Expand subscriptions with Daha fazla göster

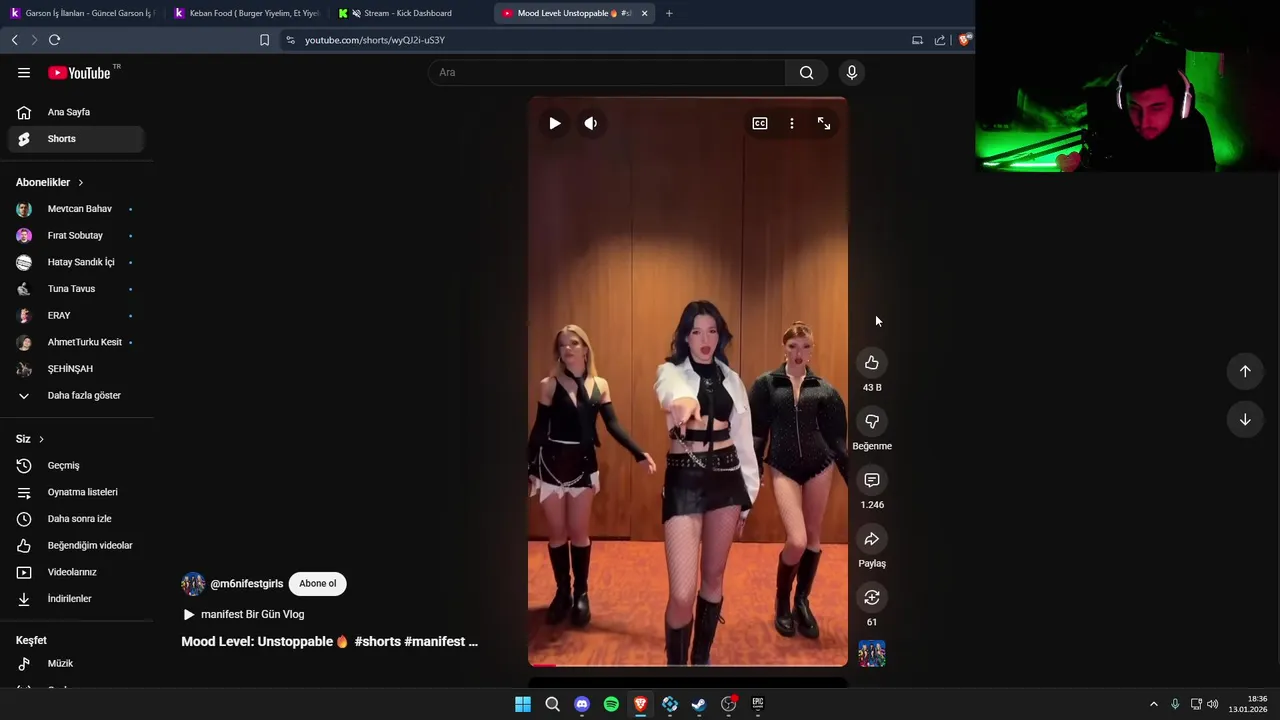(76, 396)
